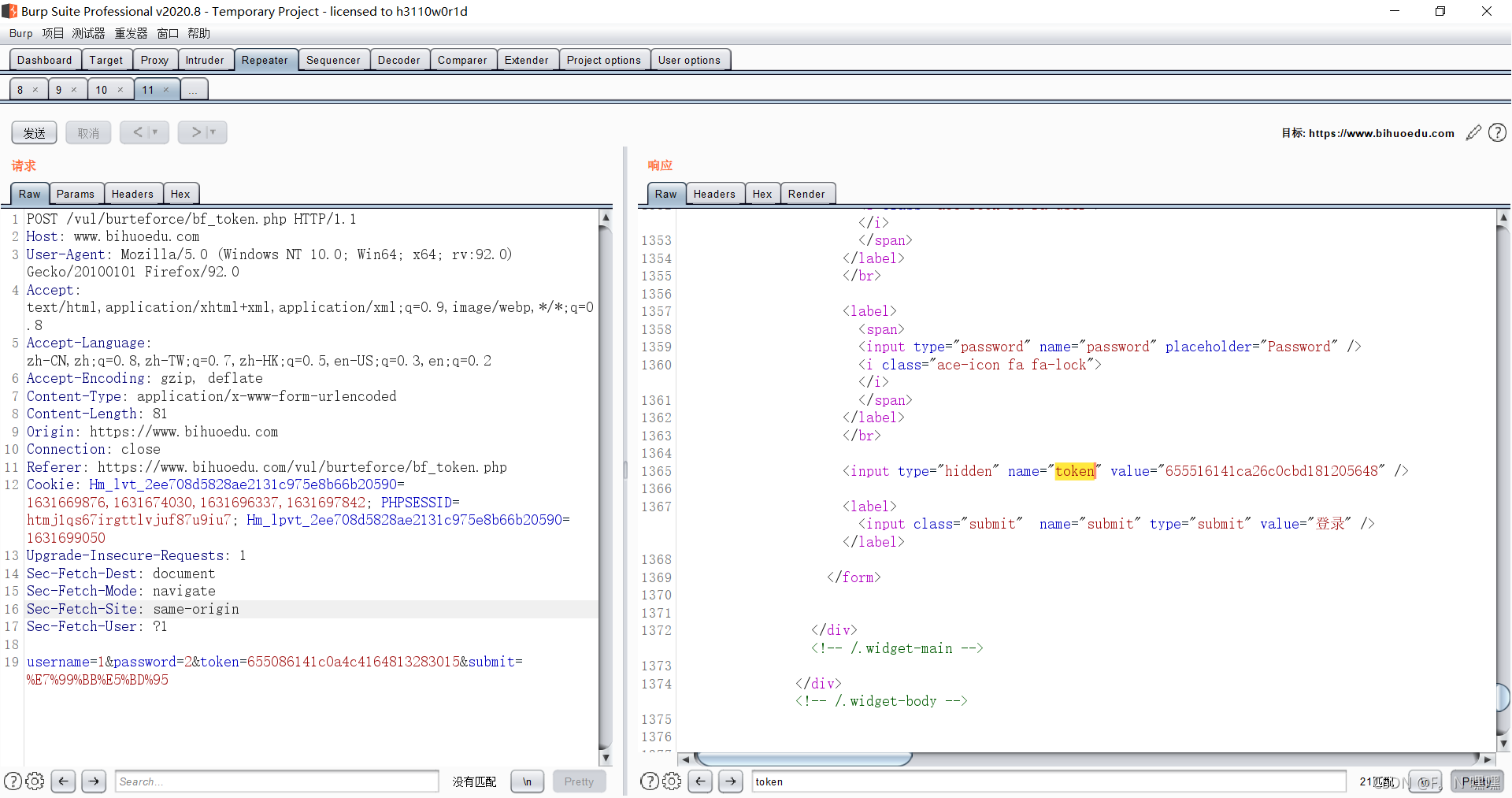1512x798 pixels.
Task: Click the Sec-Fetch-Site: same-origin header line
Action: click(x=133, y=609)
